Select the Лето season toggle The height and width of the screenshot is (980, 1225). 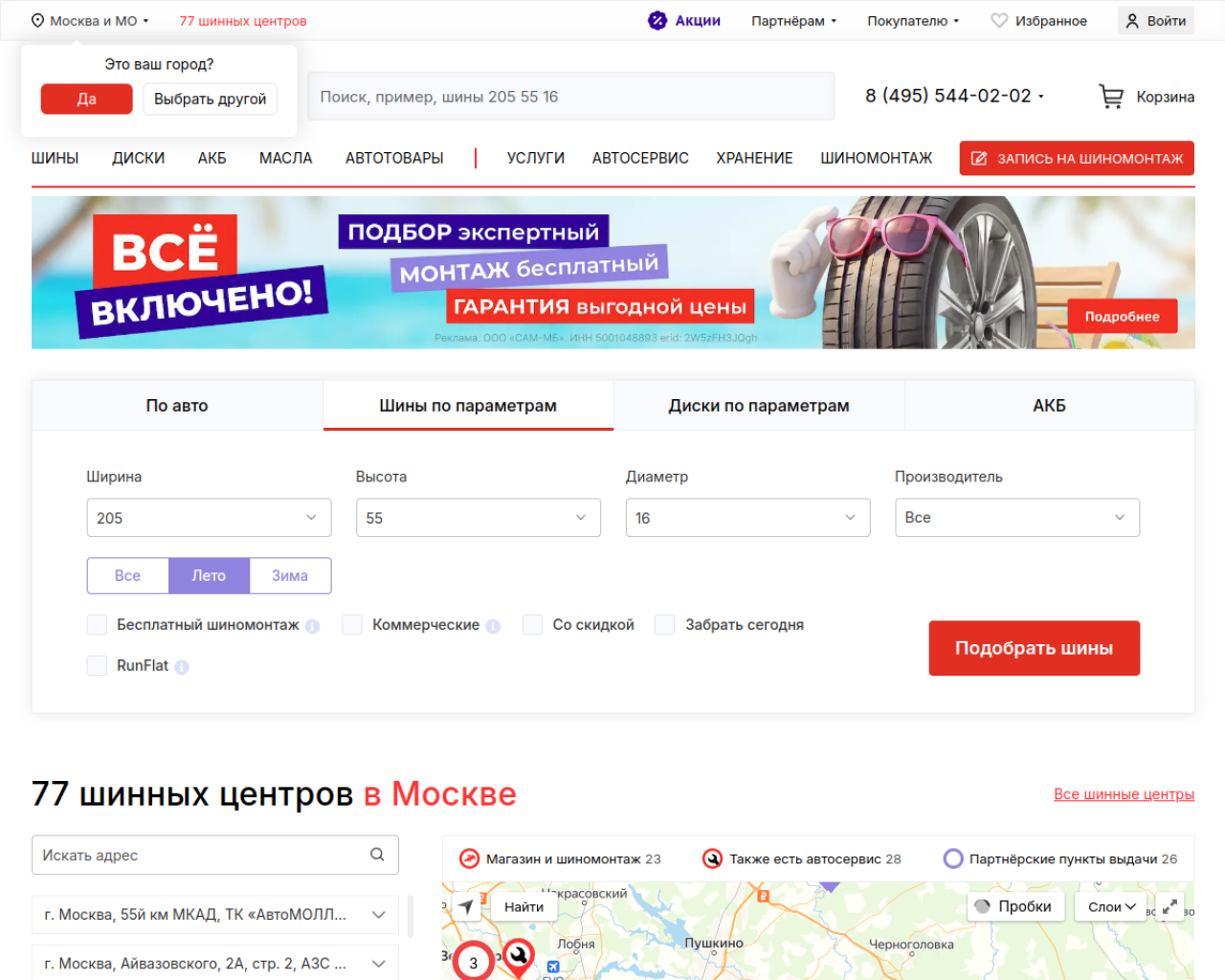[x=209, y=576]
